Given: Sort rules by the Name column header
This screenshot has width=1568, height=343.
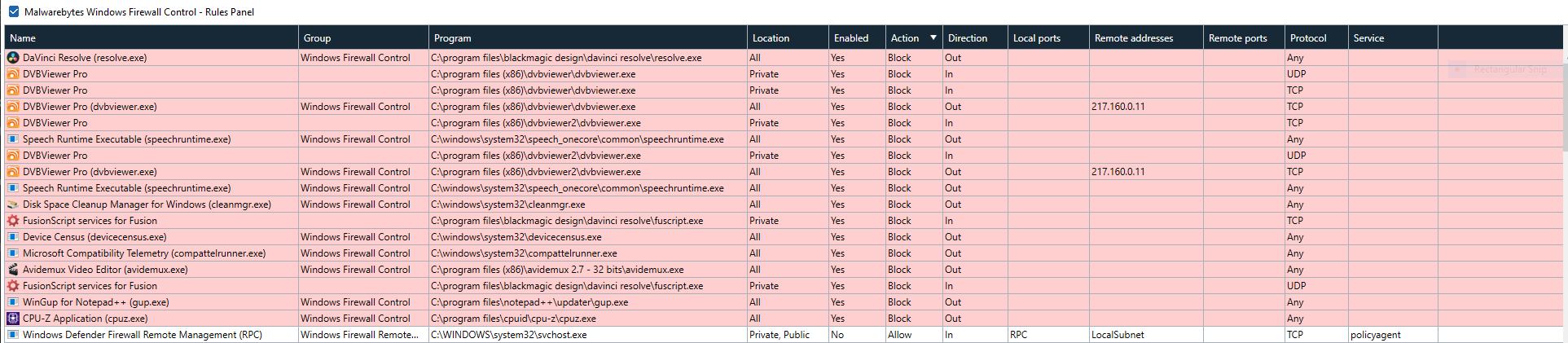Looking at the screenshot, I should (x=152, y=38).
